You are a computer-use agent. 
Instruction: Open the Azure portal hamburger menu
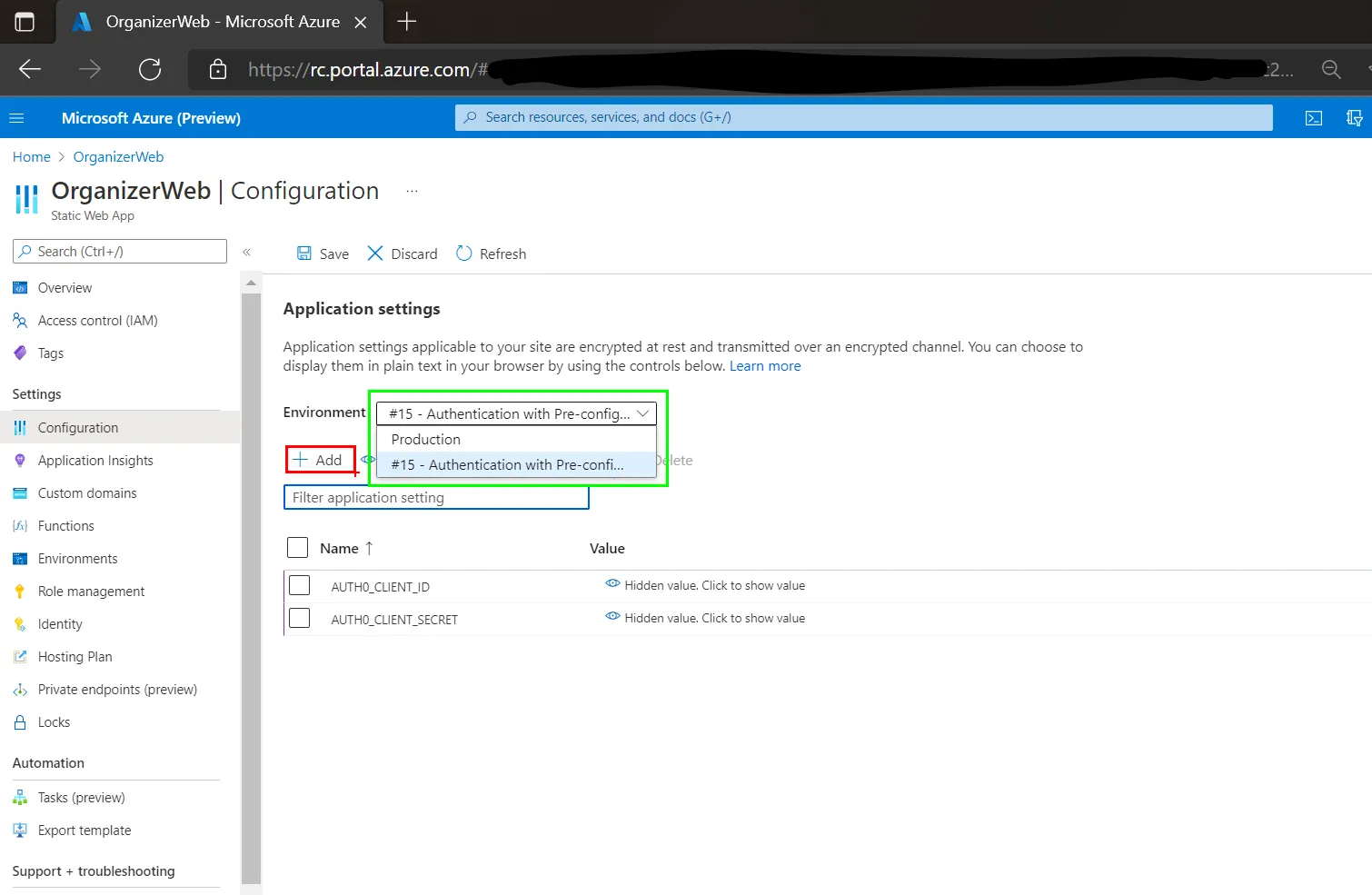click(x=16, y=118)
